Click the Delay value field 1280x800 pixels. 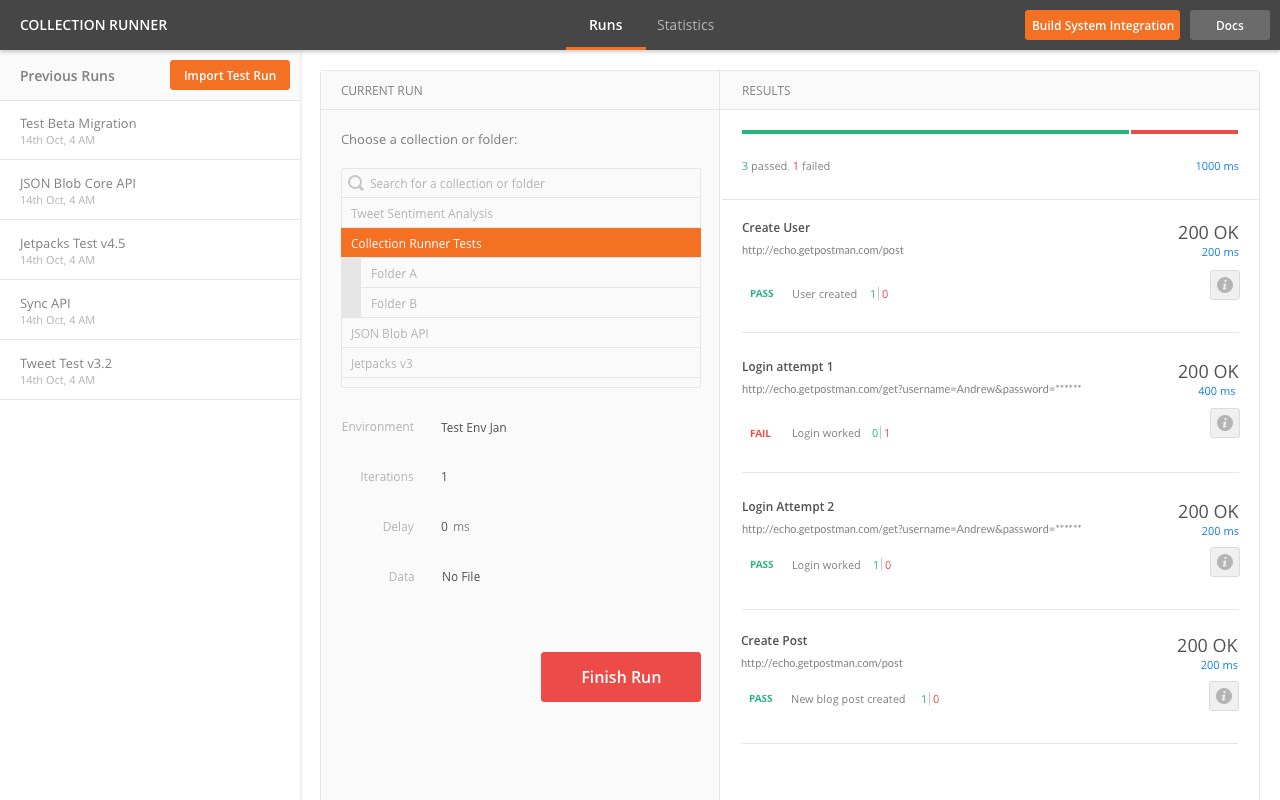[455, 527]
